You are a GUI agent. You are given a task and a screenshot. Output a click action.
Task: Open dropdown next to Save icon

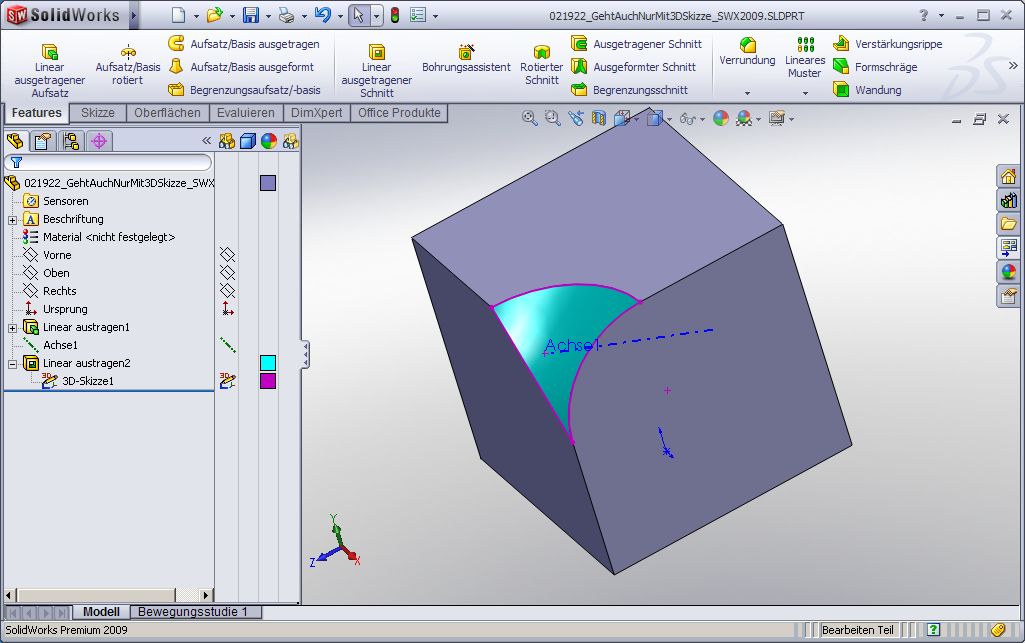coord(268,16)
